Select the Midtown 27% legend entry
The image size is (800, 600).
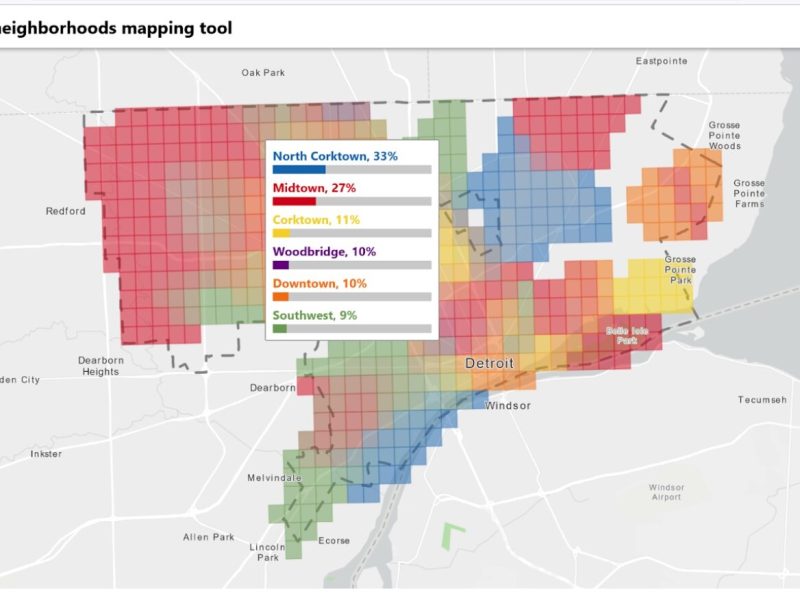click(314, 188)
